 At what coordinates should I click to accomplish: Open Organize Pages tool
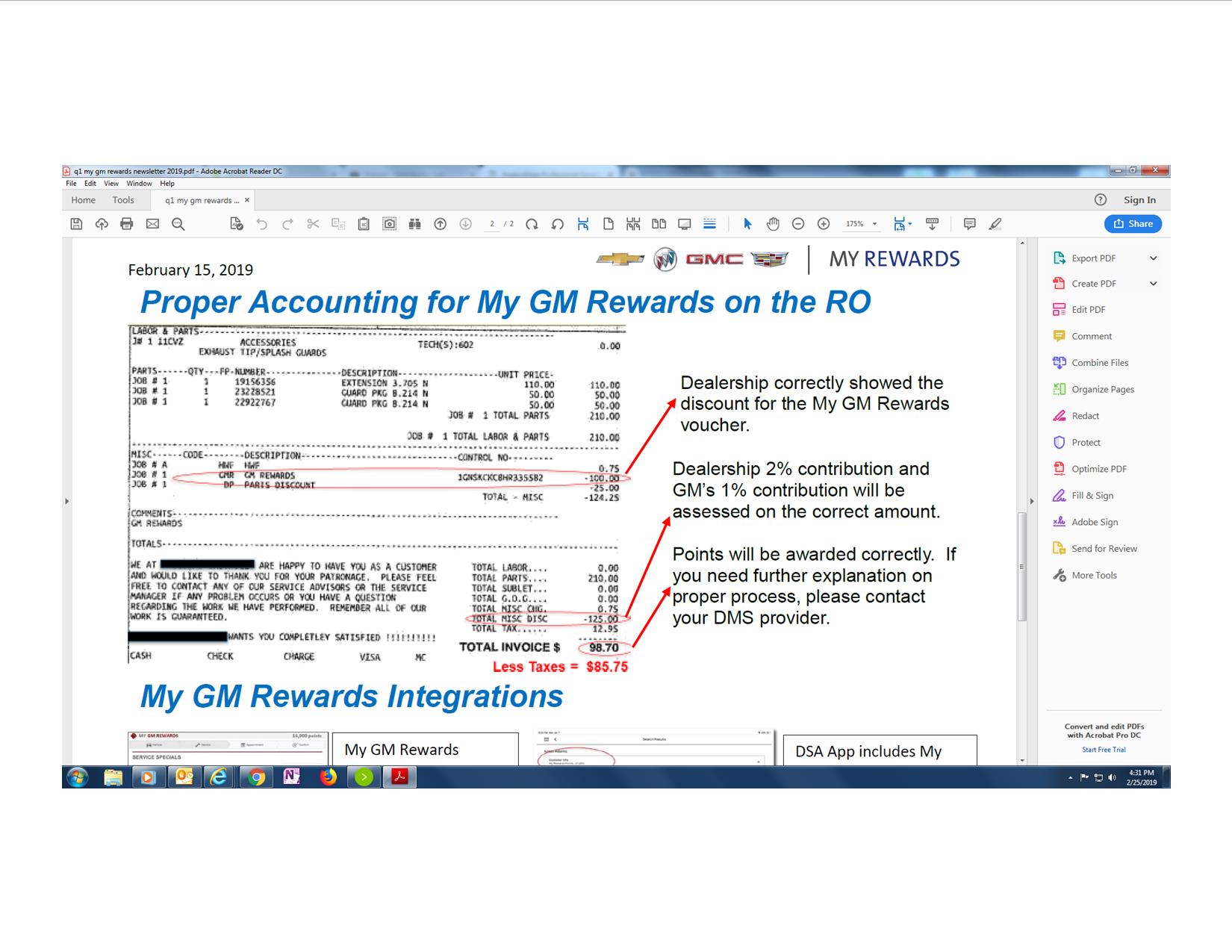click(1103, 390)
